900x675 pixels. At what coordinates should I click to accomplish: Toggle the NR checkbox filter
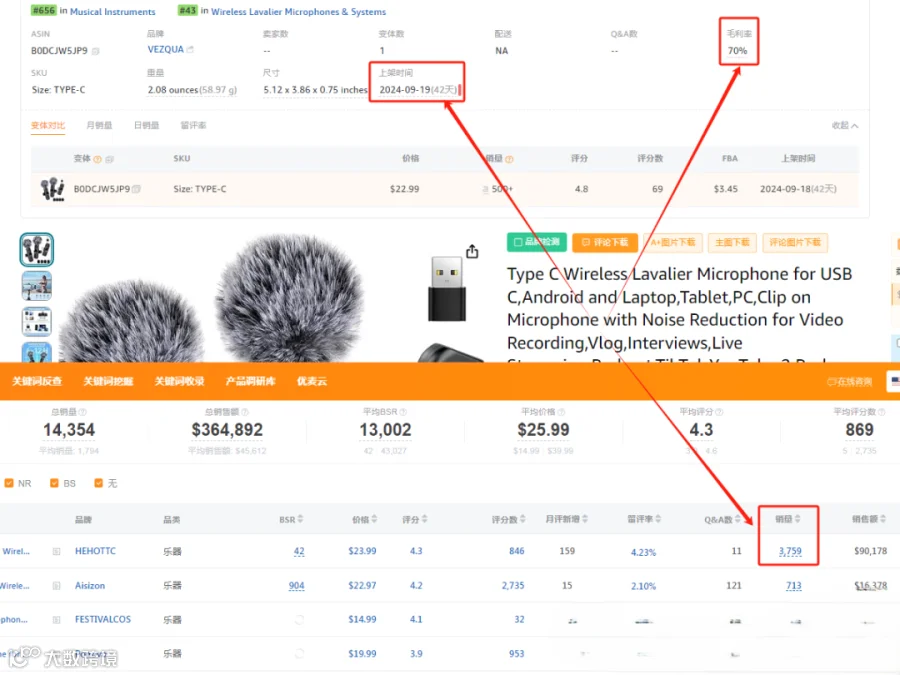9,483
